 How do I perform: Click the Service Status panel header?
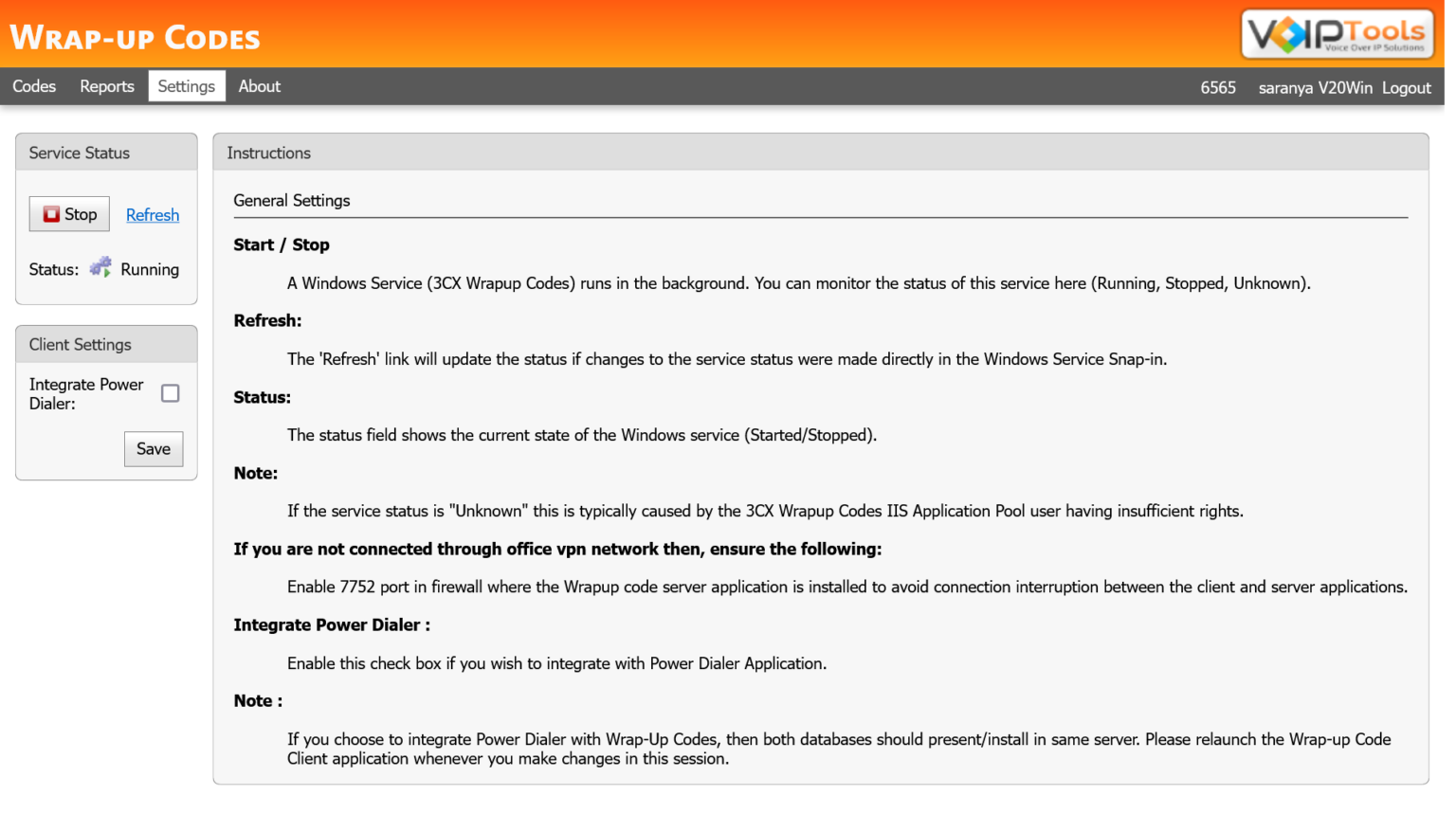[x=78, y=153]
